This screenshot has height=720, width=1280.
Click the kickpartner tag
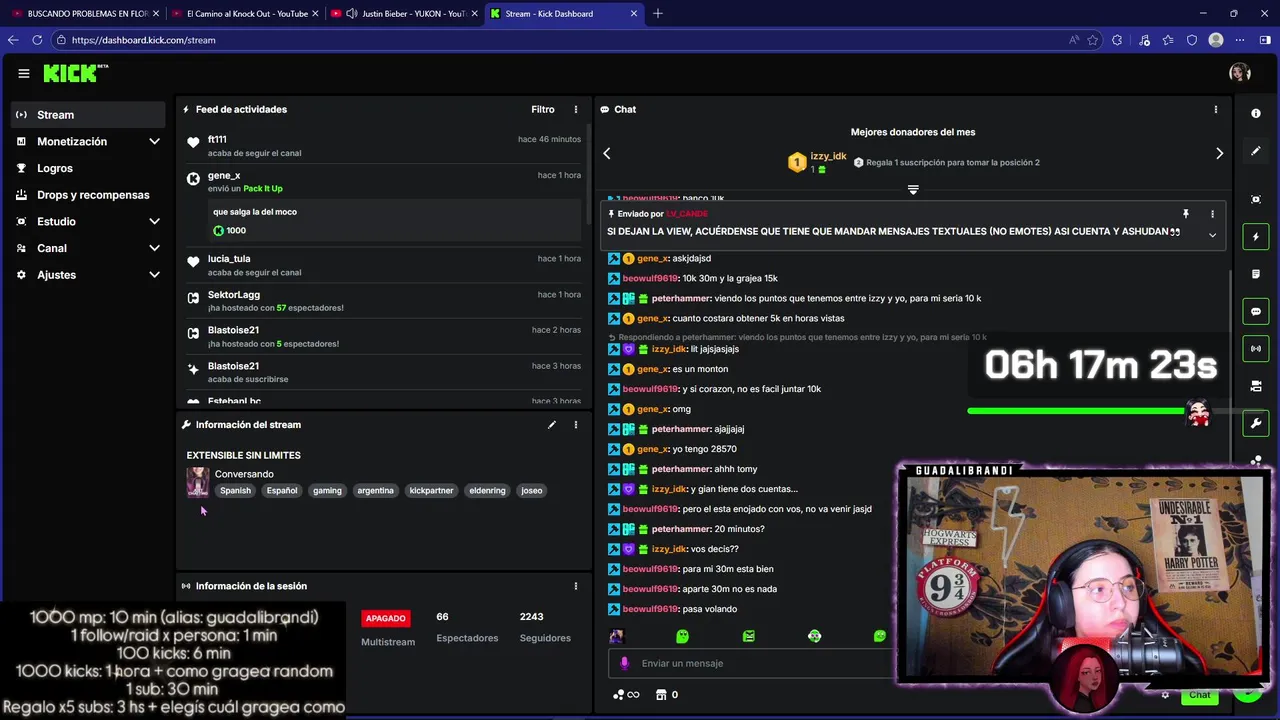[431, 491]
